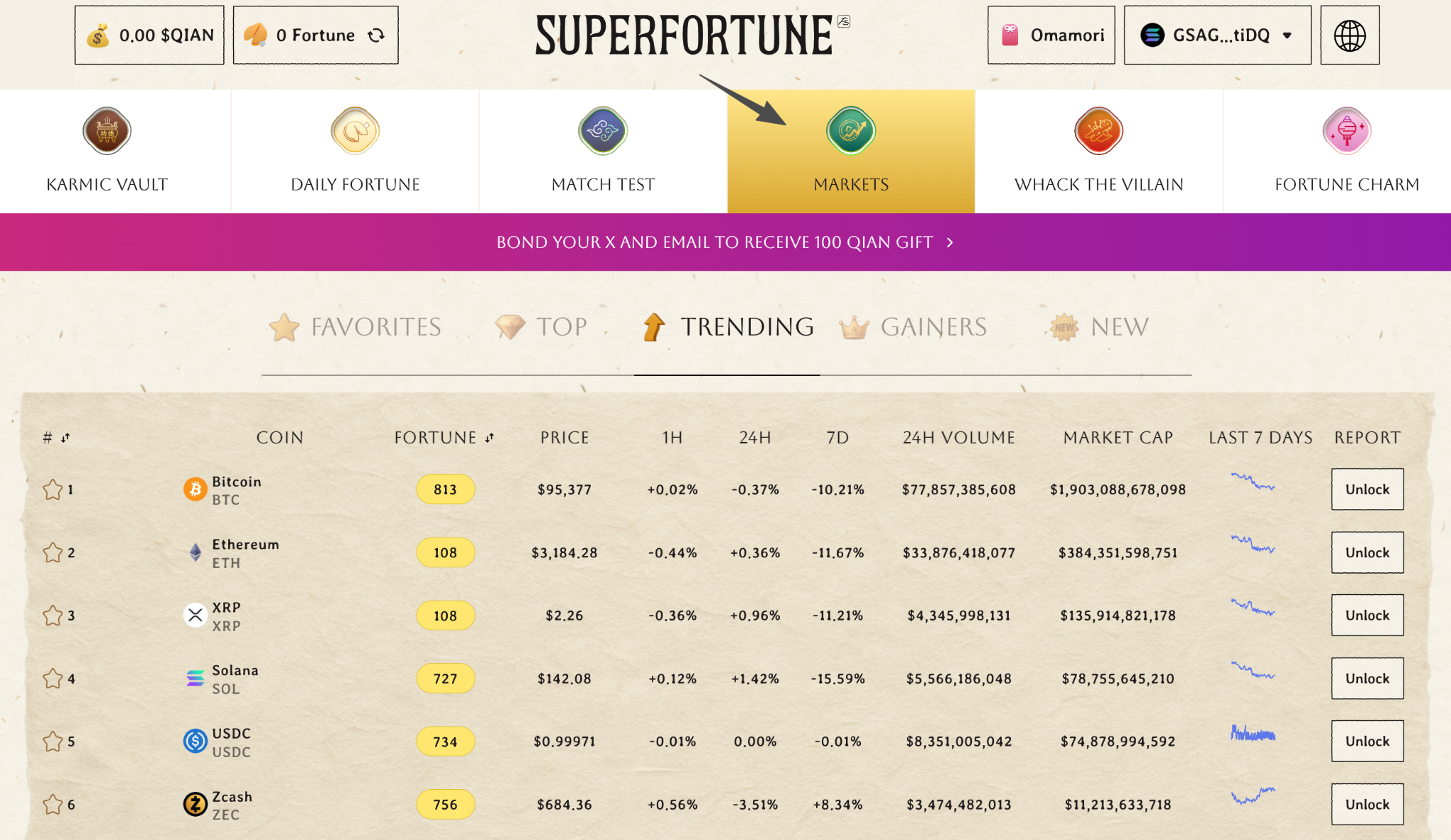Star Solana to add to favorites
Screen dimensions: 1451x840
(52, 679)
